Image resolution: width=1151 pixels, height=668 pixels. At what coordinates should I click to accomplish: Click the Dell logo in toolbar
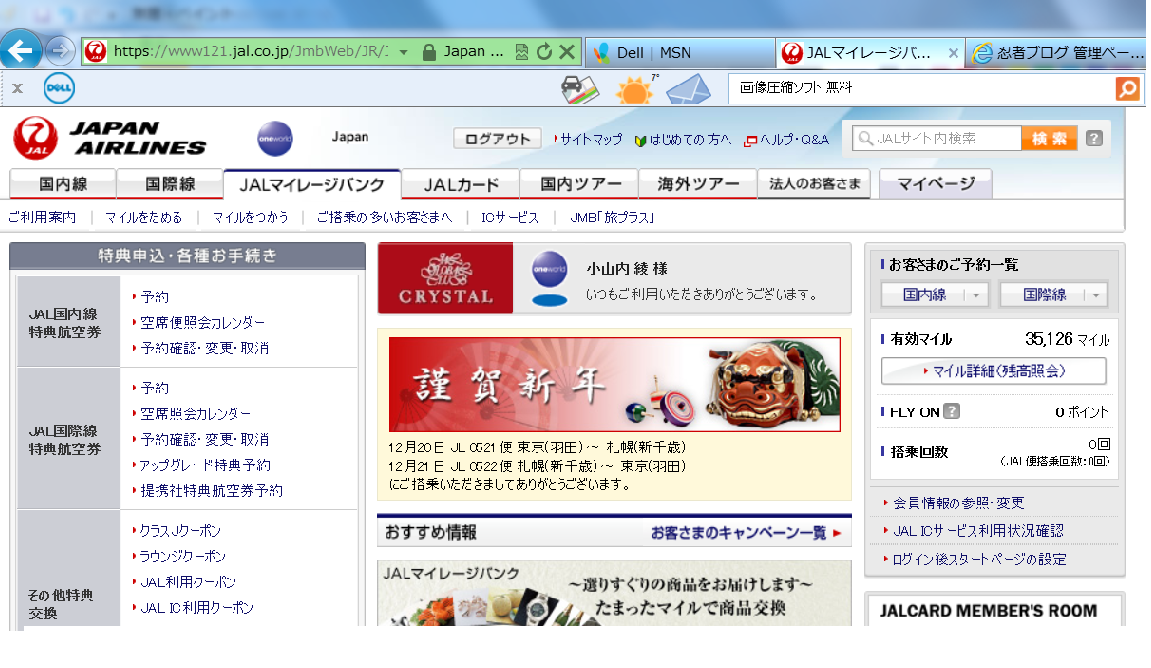59,88
